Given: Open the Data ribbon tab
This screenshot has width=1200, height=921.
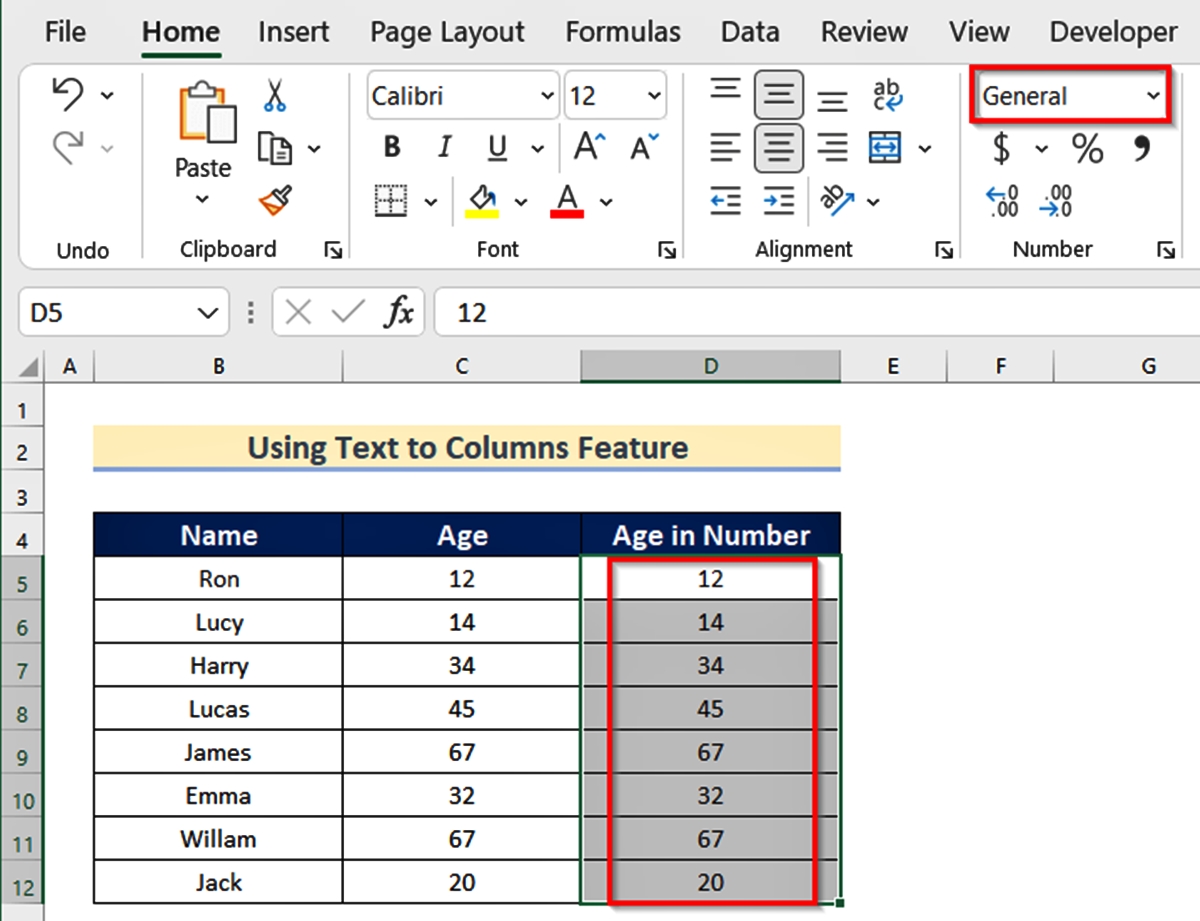Looking at the screenshot, I should 749,32.
